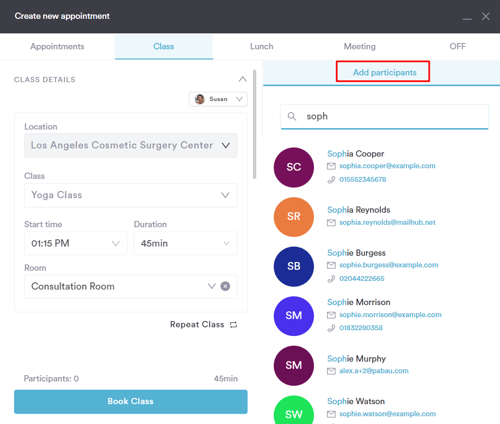500x424 pixels.
Task: Switch to the Lunch tab
Action: coord(262,47)
